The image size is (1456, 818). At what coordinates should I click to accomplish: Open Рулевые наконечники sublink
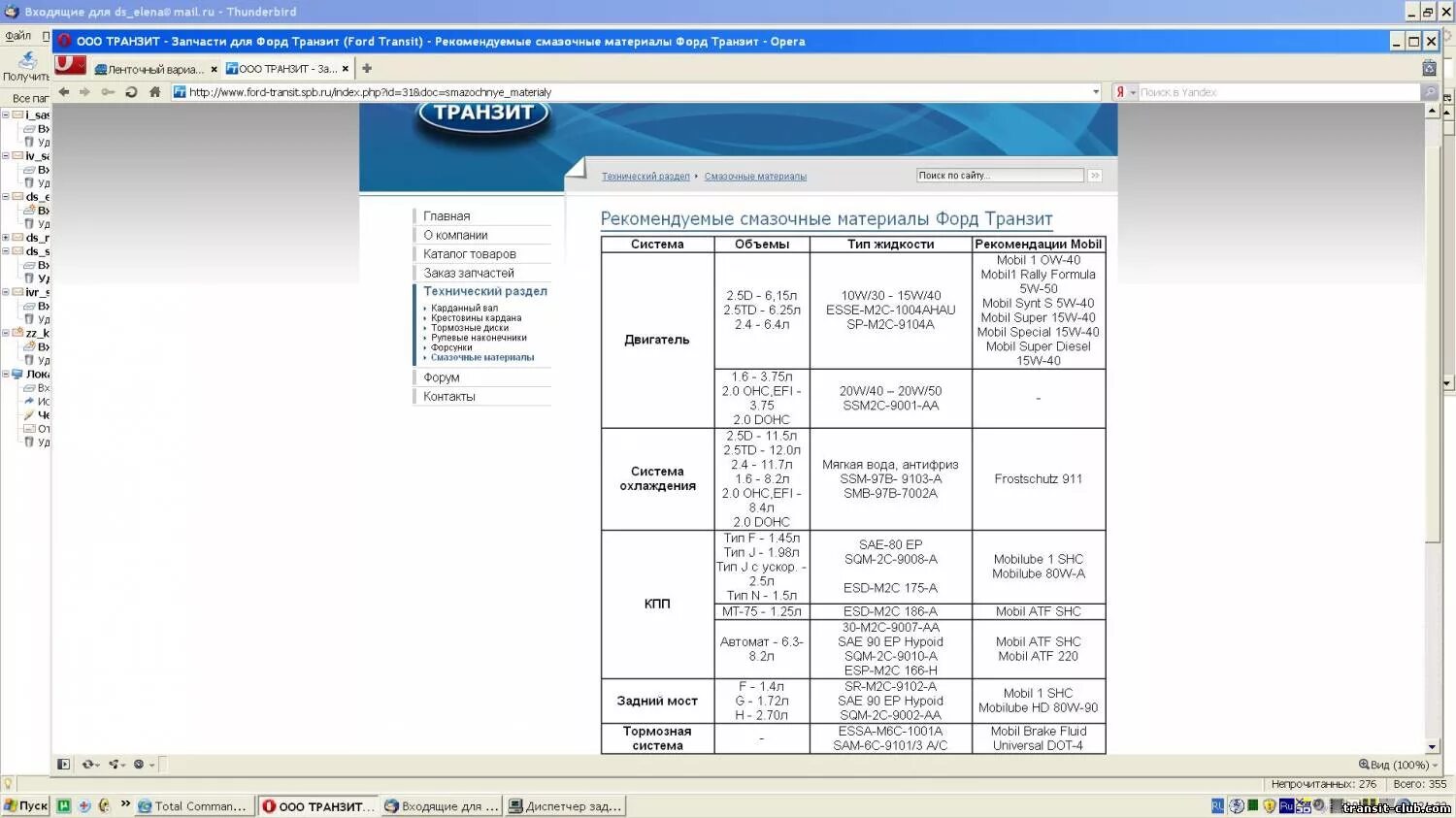479,338
